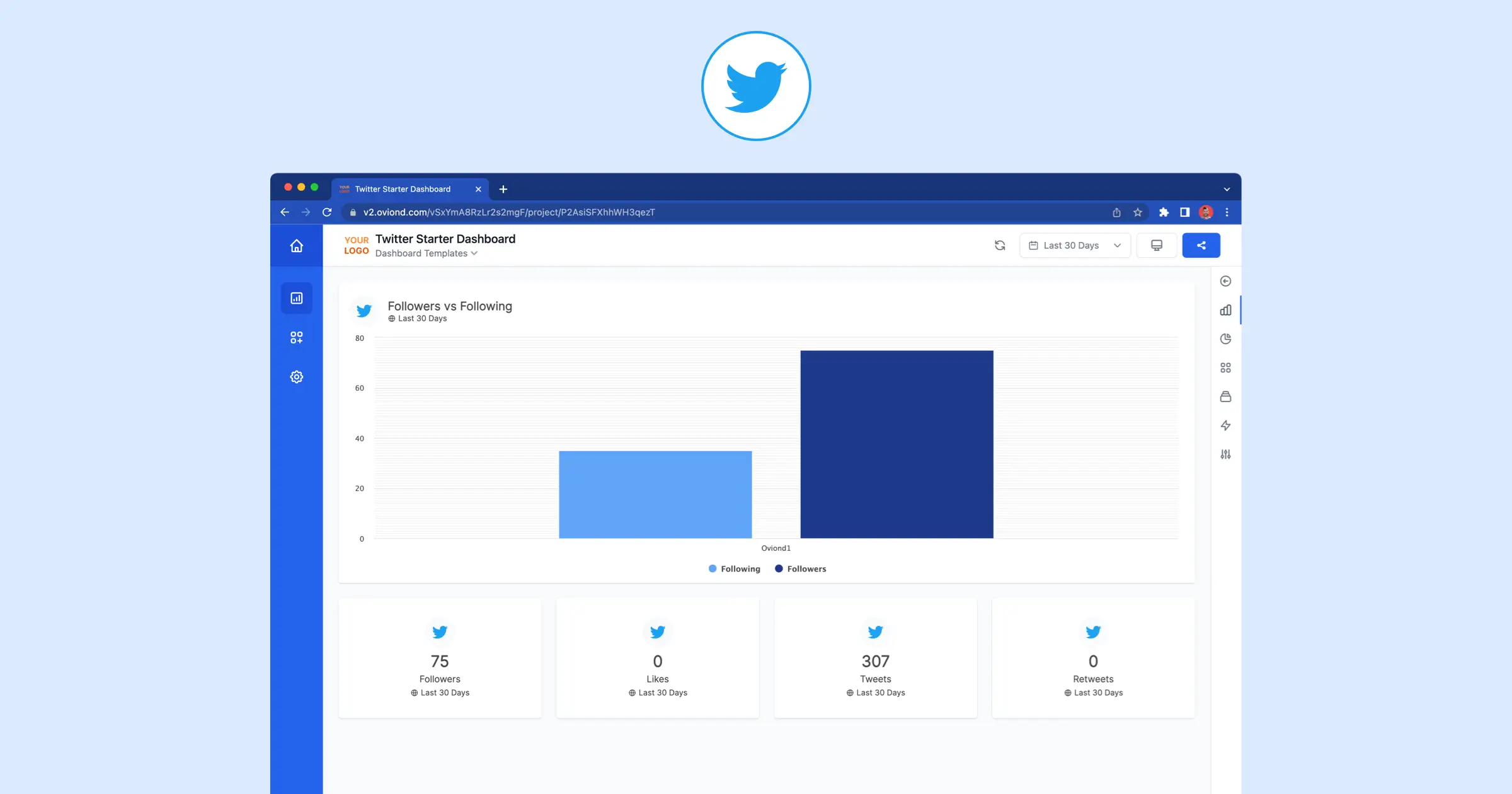This screenshot has width=1512, height=794.
Task: Click the Followers vs Following chart title
Action: coord(450,306)
